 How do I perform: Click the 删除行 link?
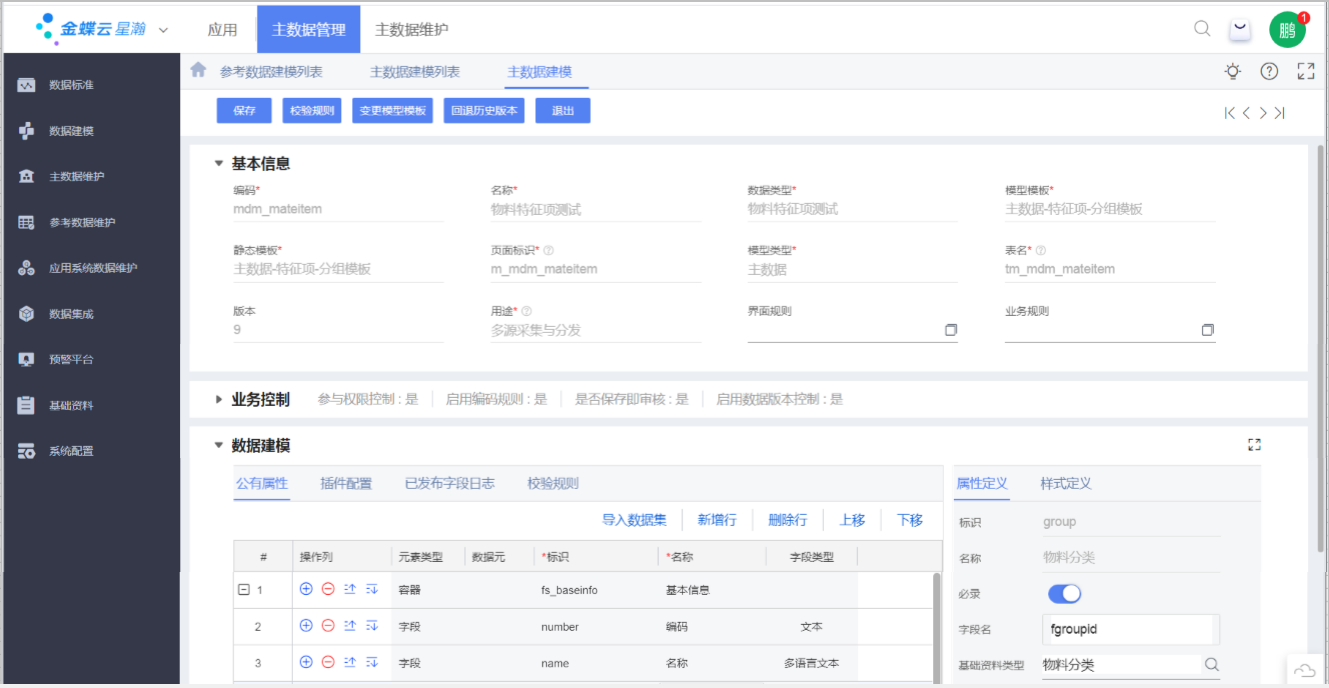pos(788,520)
